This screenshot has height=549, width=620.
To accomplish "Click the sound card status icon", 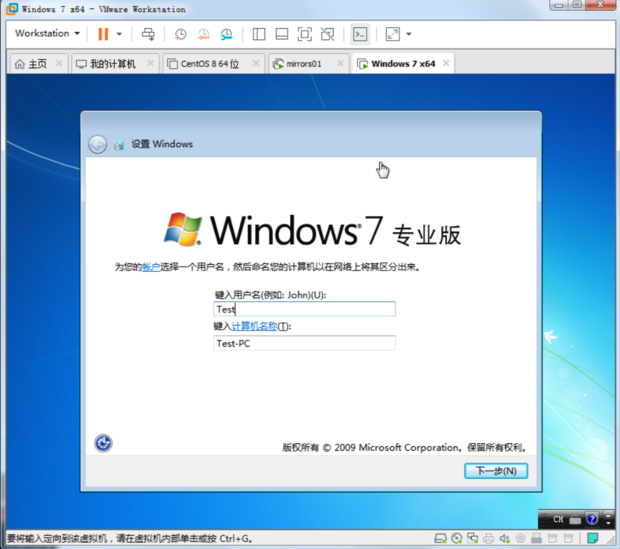I will click(505, 538).
